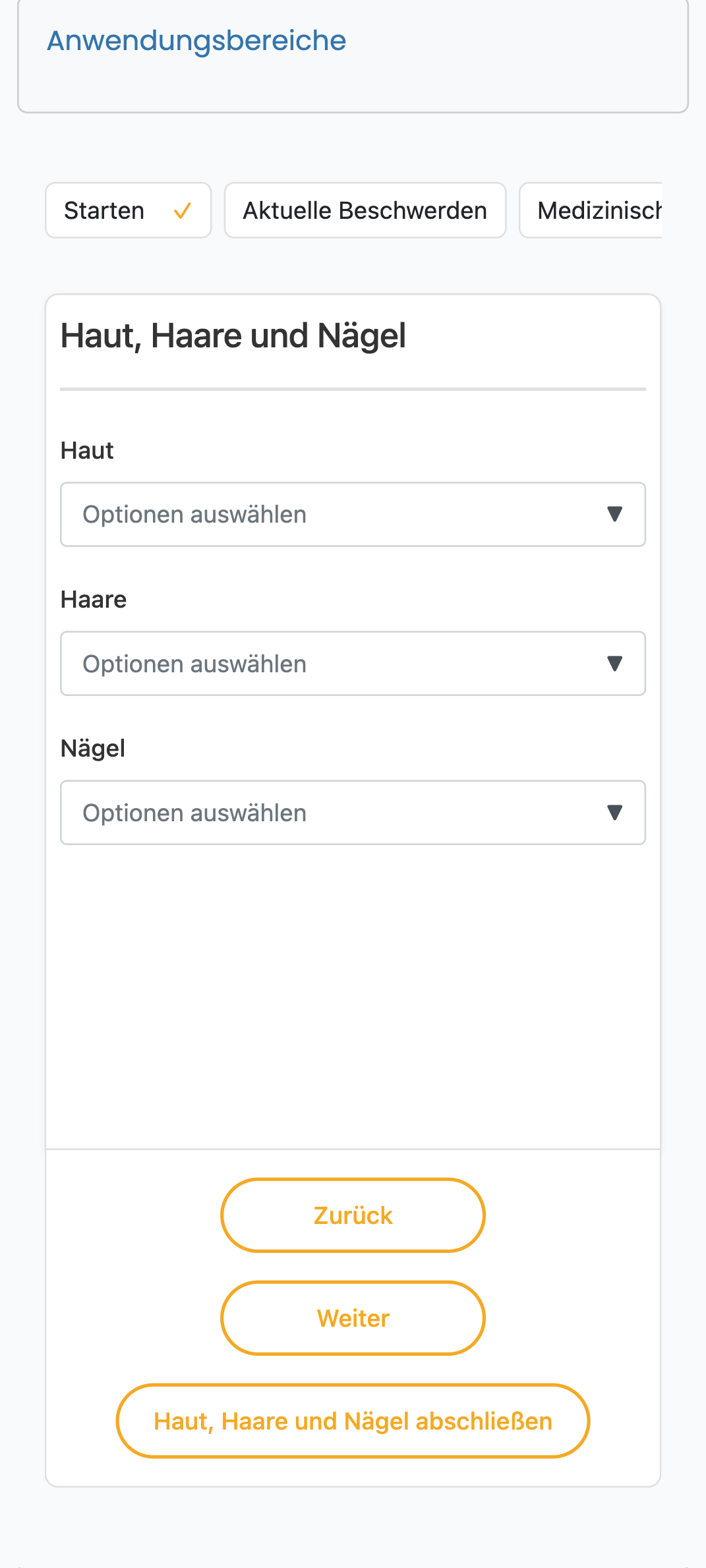Continue with the Weiter button
The height and width of the screenshot is (1568, 706).
(353, 1318)
